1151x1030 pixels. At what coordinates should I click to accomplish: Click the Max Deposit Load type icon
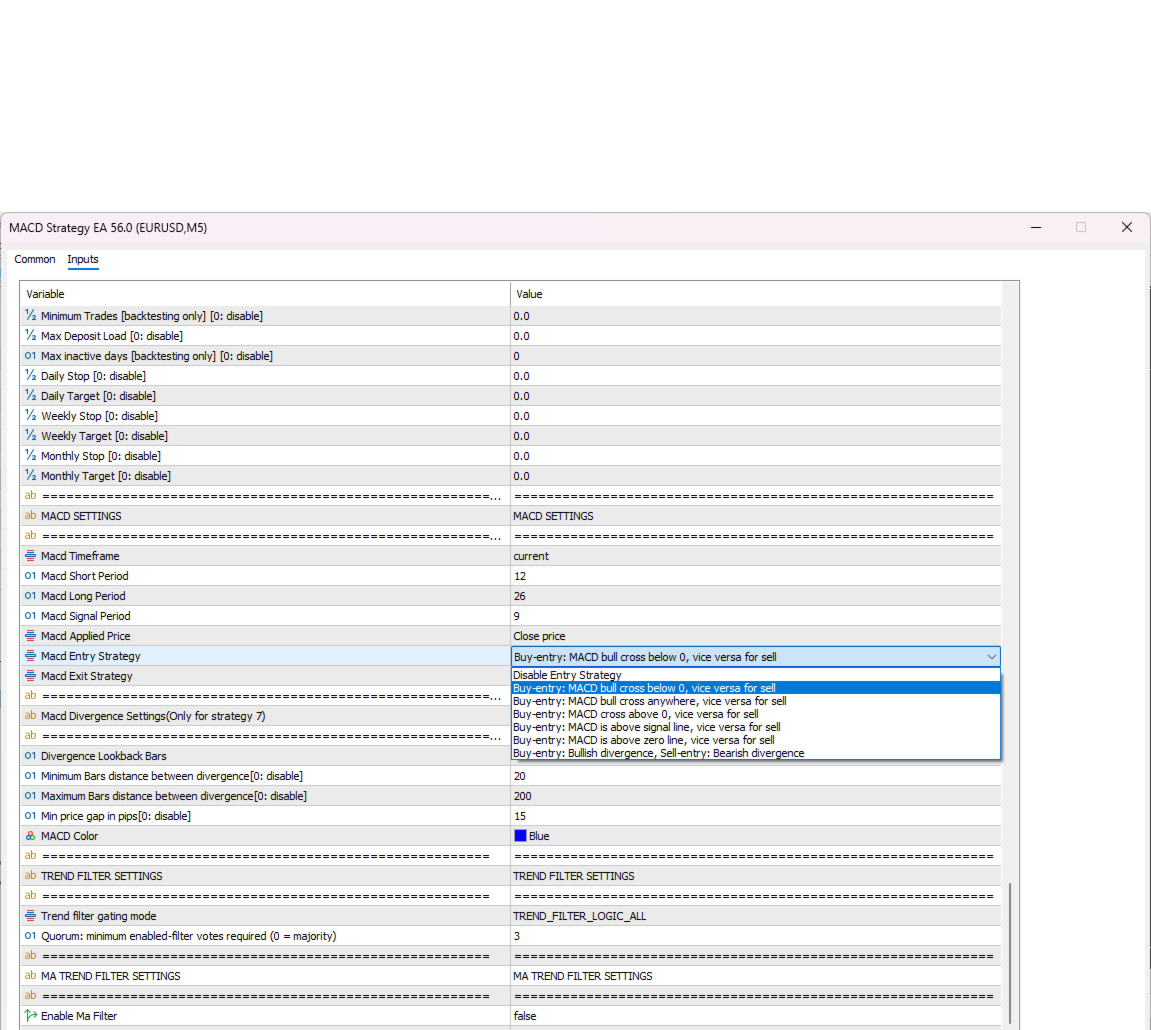[x=30, y=336]
